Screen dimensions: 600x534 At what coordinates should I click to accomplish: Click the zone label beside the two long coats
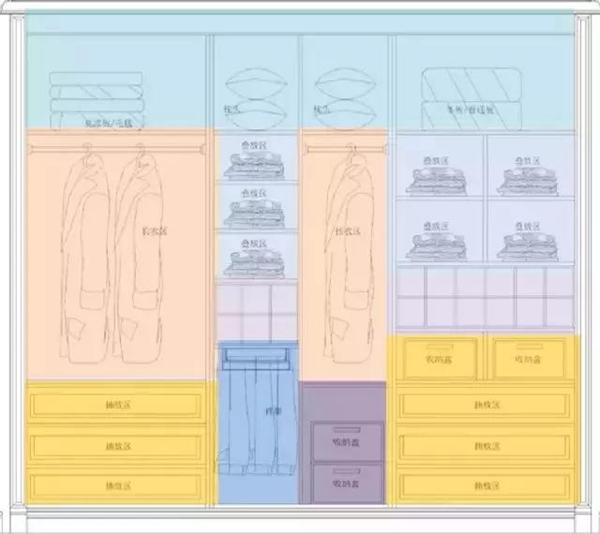tap(155, 231)
